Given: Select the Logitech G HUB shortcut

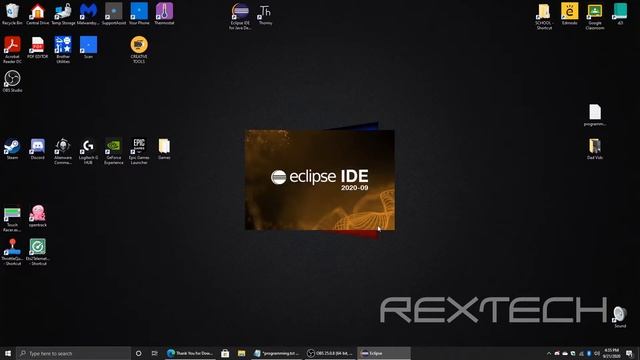Looking at the screenshot, I should 89,151.
